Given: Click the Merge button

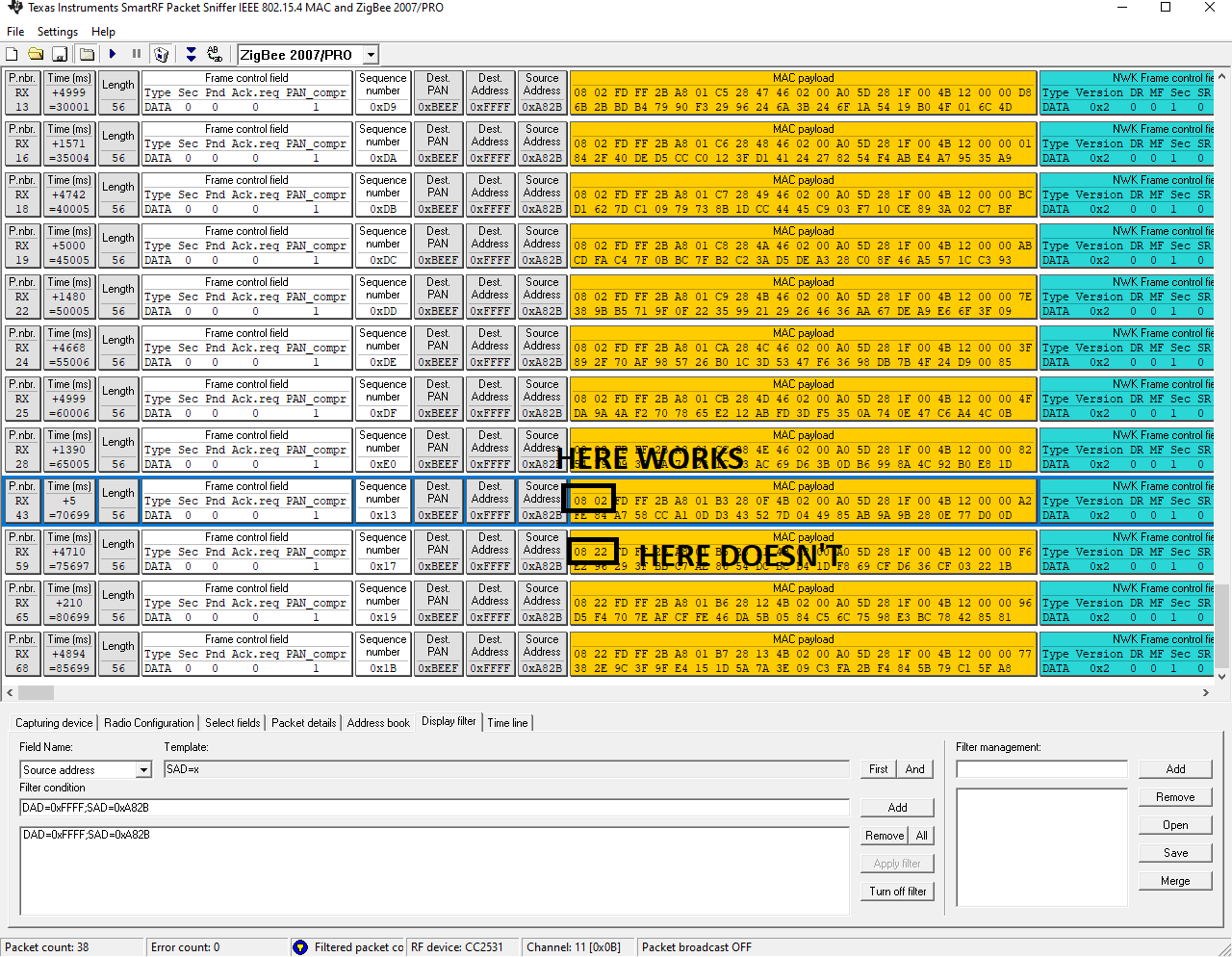Looking at the screenshot, I should click(x=1176, y=881).
